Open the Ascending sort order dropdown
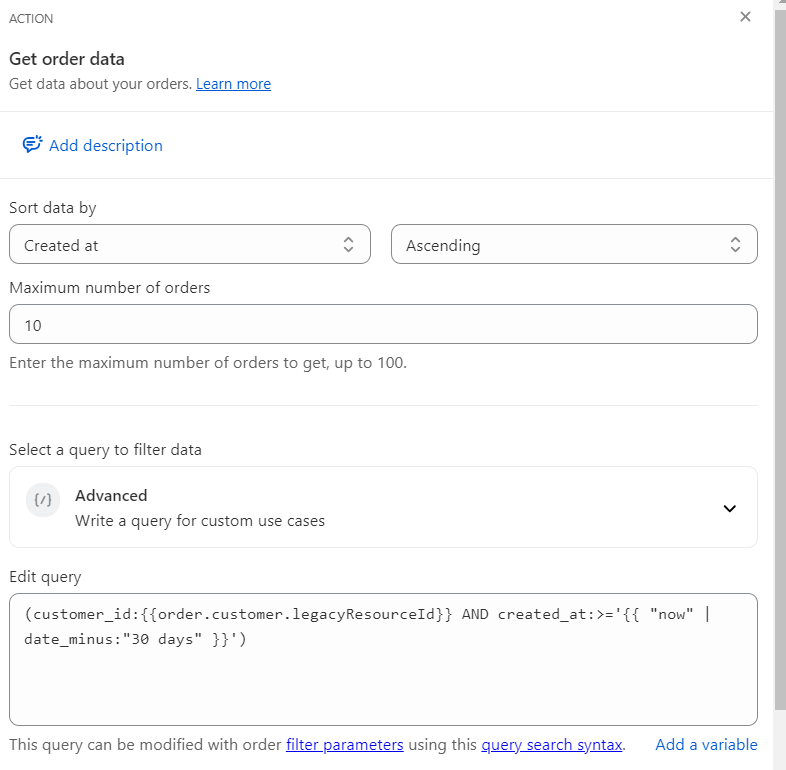The image size is (786, 770). (573, 245)
